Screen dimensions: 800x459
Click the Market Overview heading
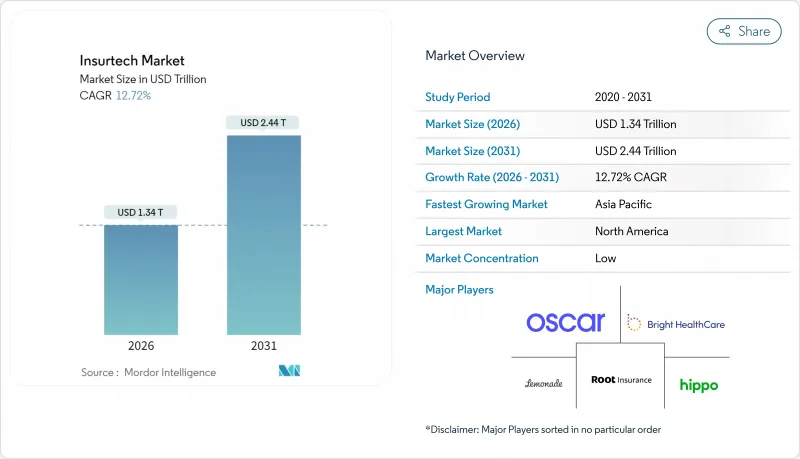coord(475,56)
